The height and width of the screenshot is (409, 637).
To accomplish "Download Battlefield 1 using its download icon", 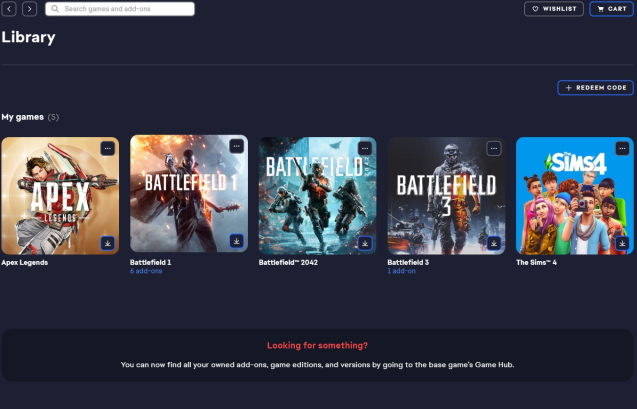I will point(236,241).
